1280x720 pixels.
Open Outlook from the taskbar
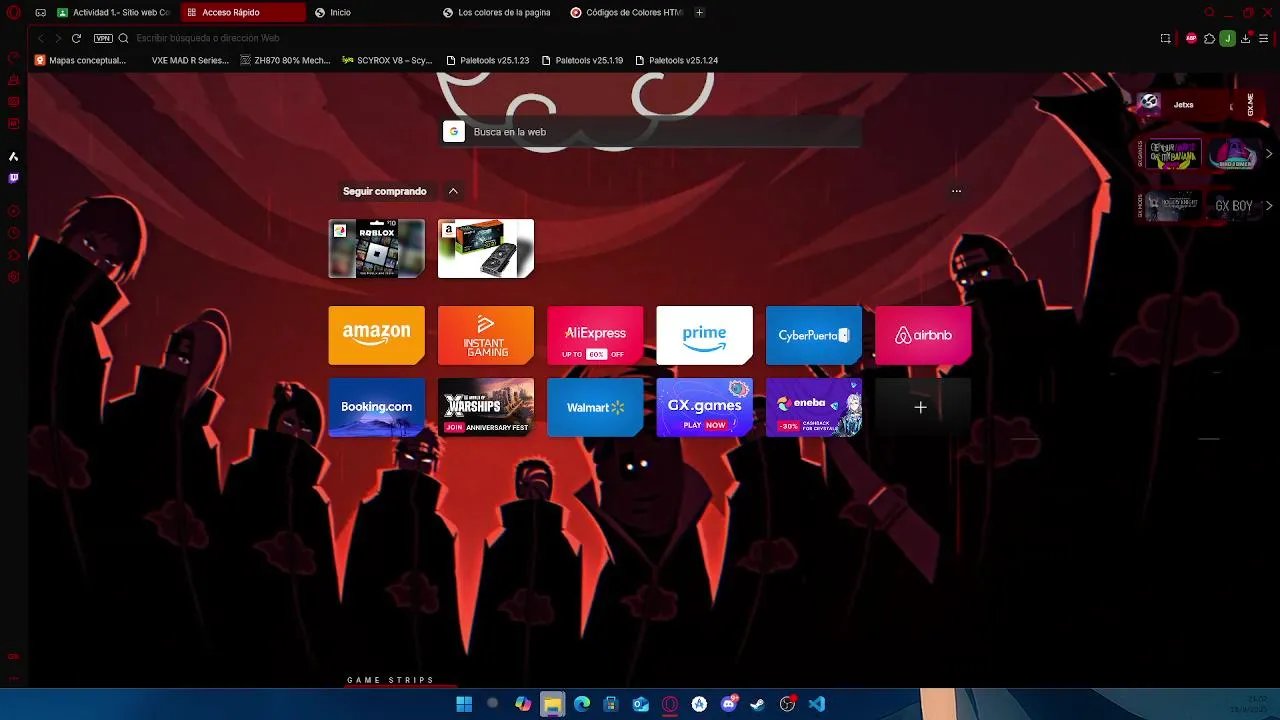coord(641,704)
